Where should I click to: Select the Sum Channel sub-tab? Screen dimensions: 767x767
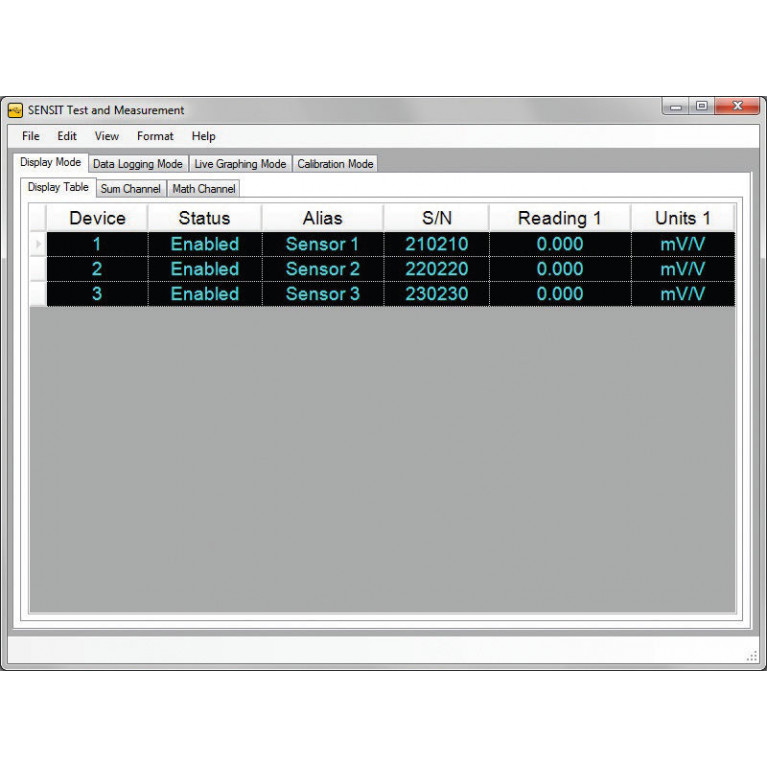click(x=131, y=189)
